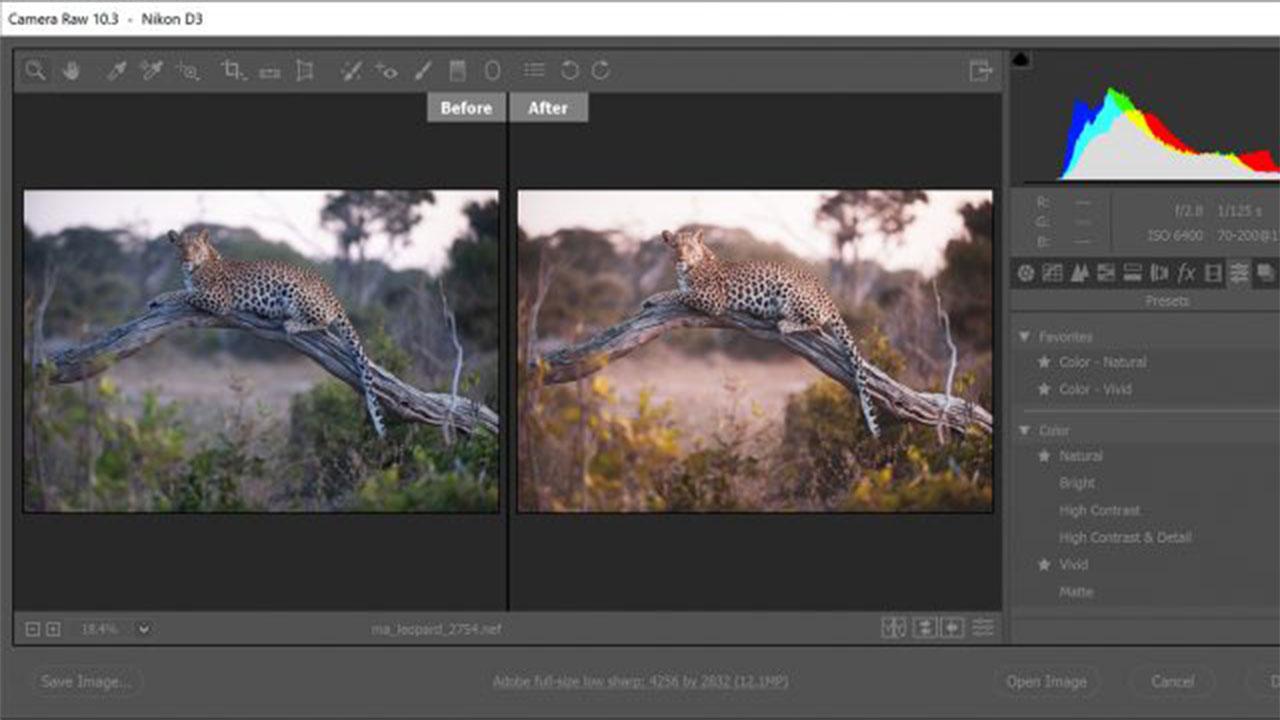Open workflow options link for Adobe full-size

pyautogui.click(x=640, y=682)
